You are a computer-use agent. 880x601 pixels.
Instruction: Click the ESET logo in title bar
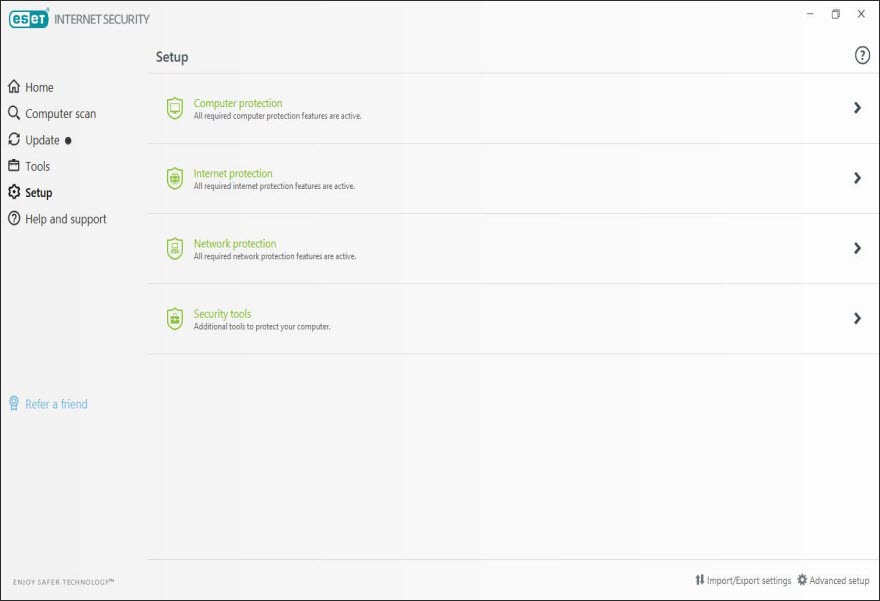click(29, 19)
